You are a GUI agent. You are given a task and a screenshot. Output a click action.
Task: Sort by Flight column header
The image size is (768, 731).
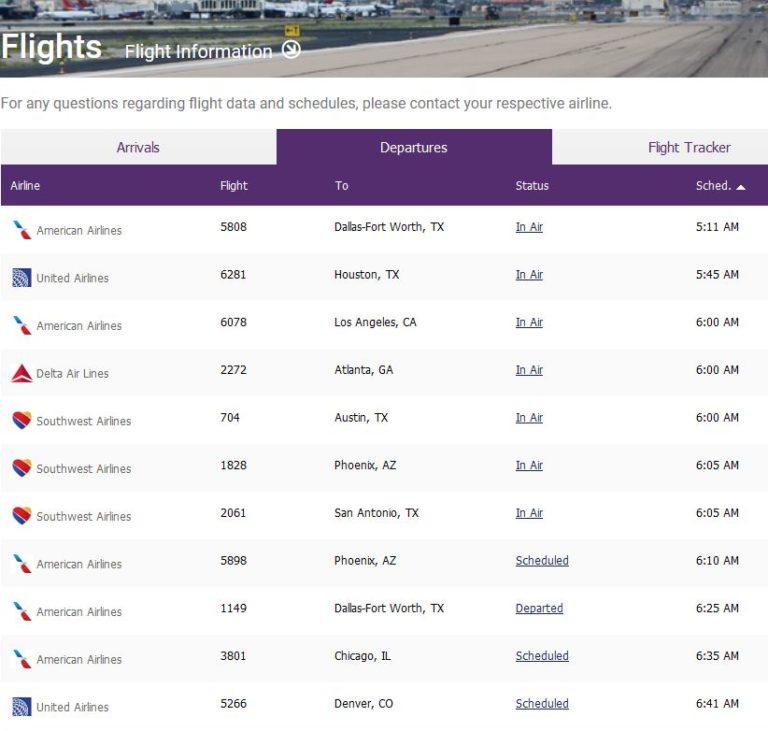(x=234, y=186)
